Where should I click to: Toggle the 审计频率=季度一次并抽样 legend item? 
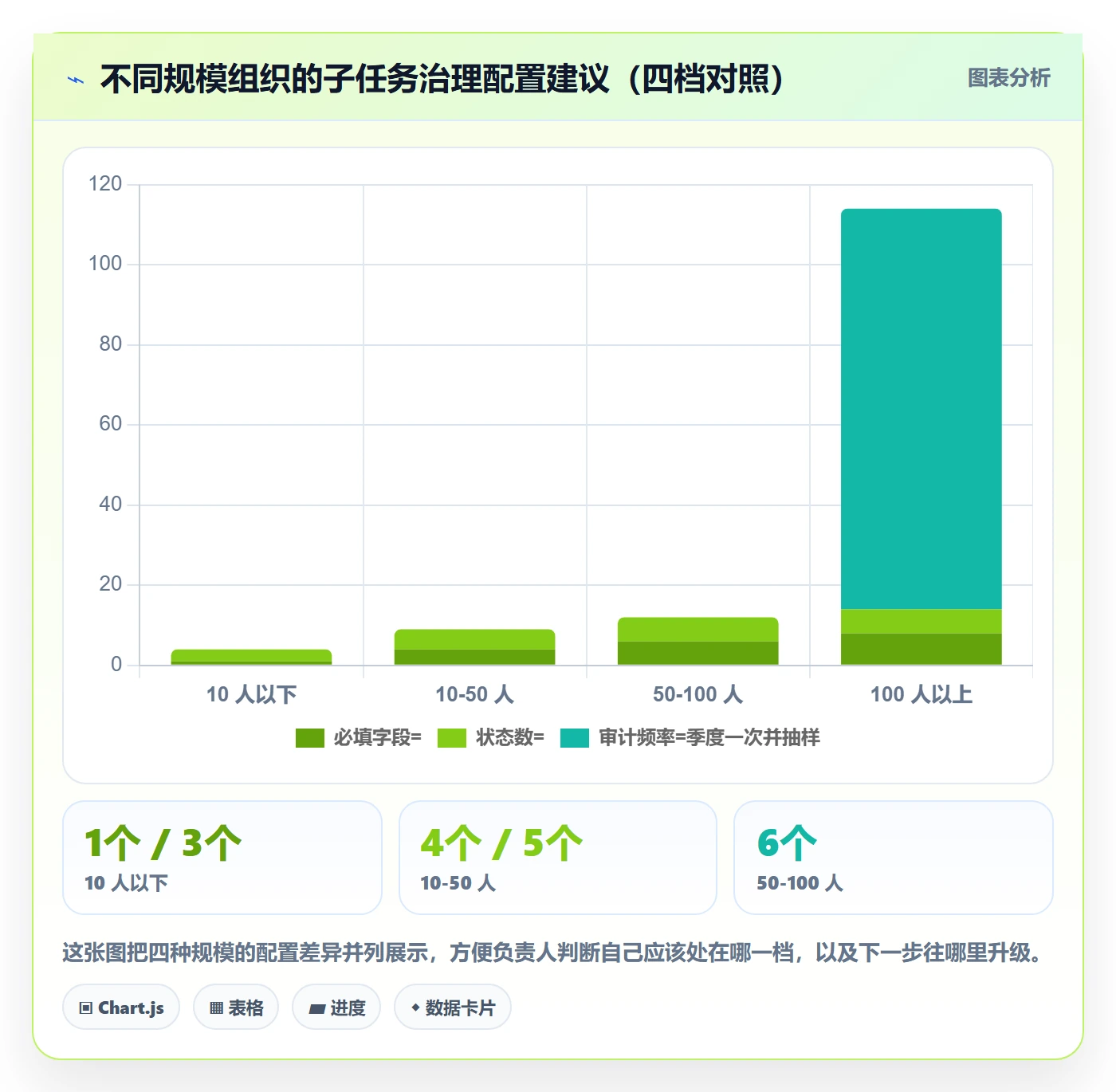pos(690,738)
